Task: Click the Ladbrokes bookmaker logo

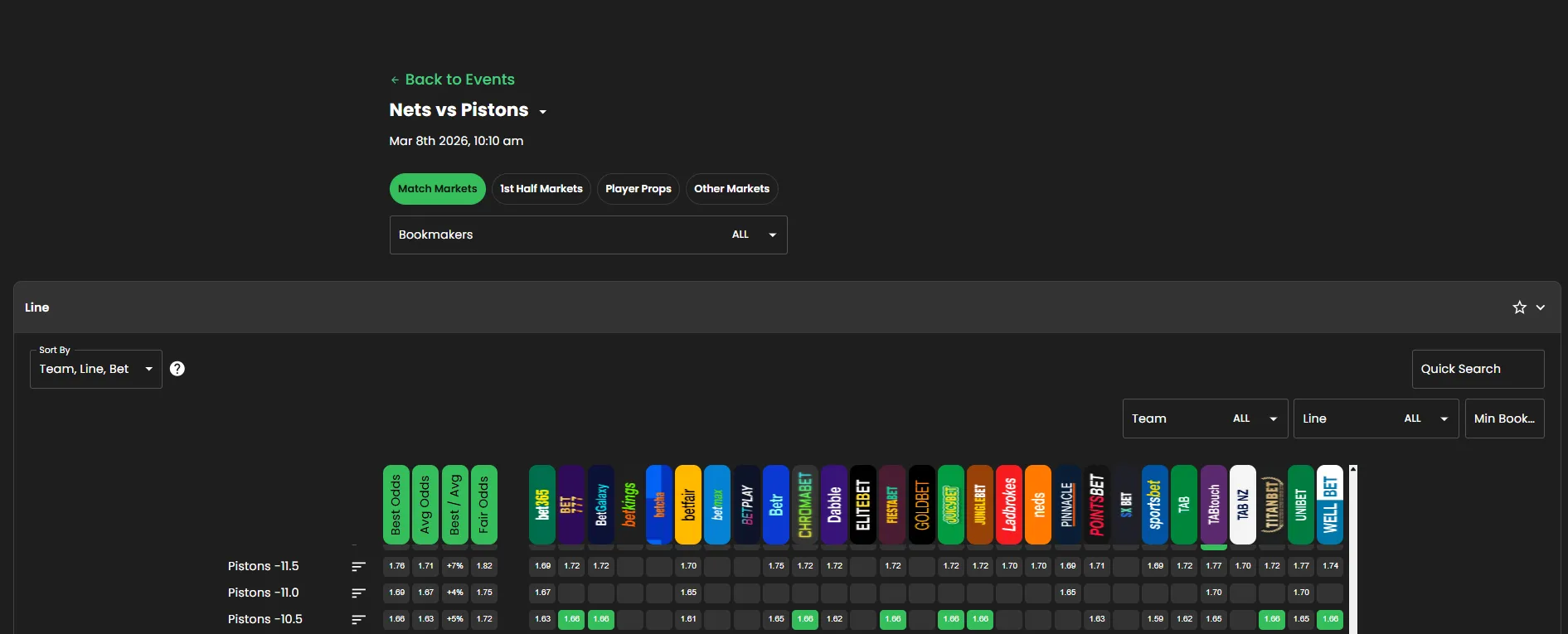Action: point(1009,505)
